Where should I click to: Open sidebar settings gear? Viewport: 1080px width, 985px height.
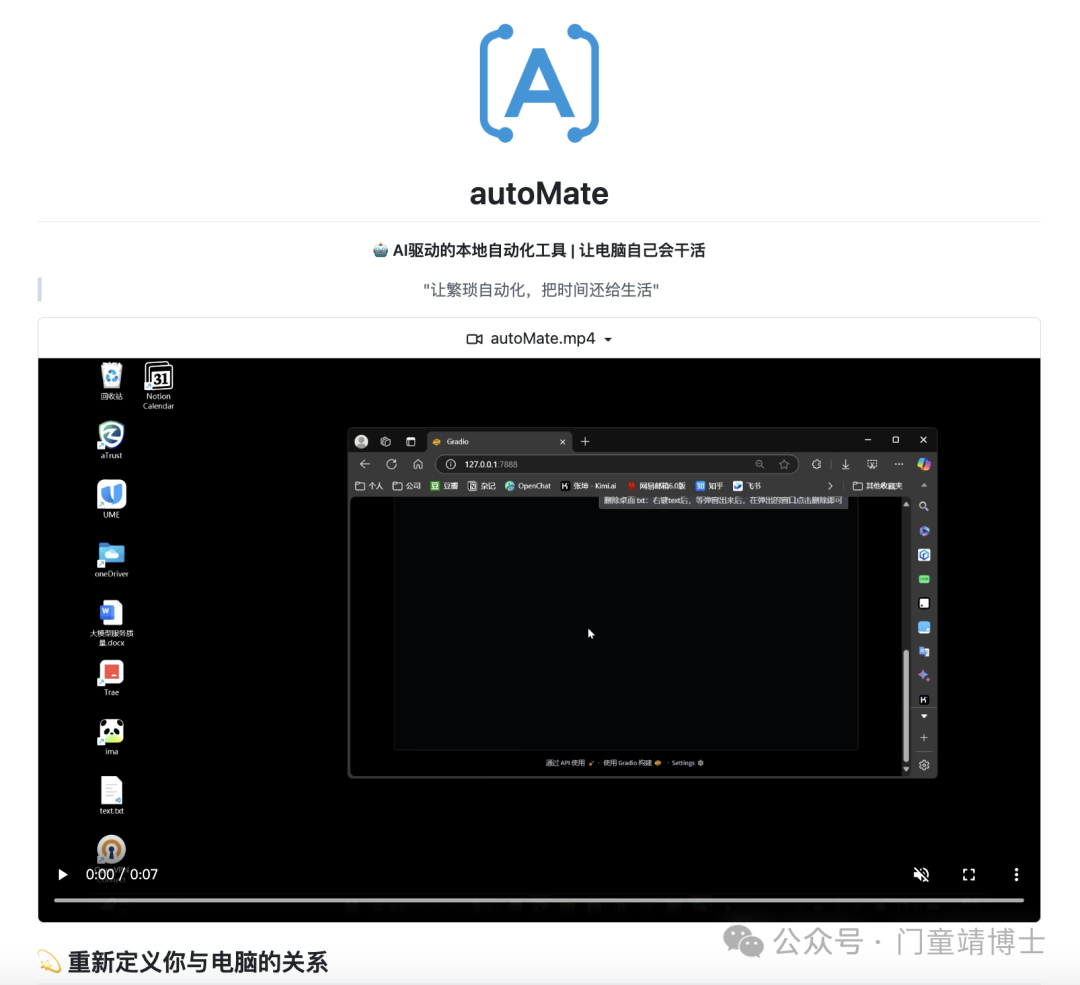[924, 765]
